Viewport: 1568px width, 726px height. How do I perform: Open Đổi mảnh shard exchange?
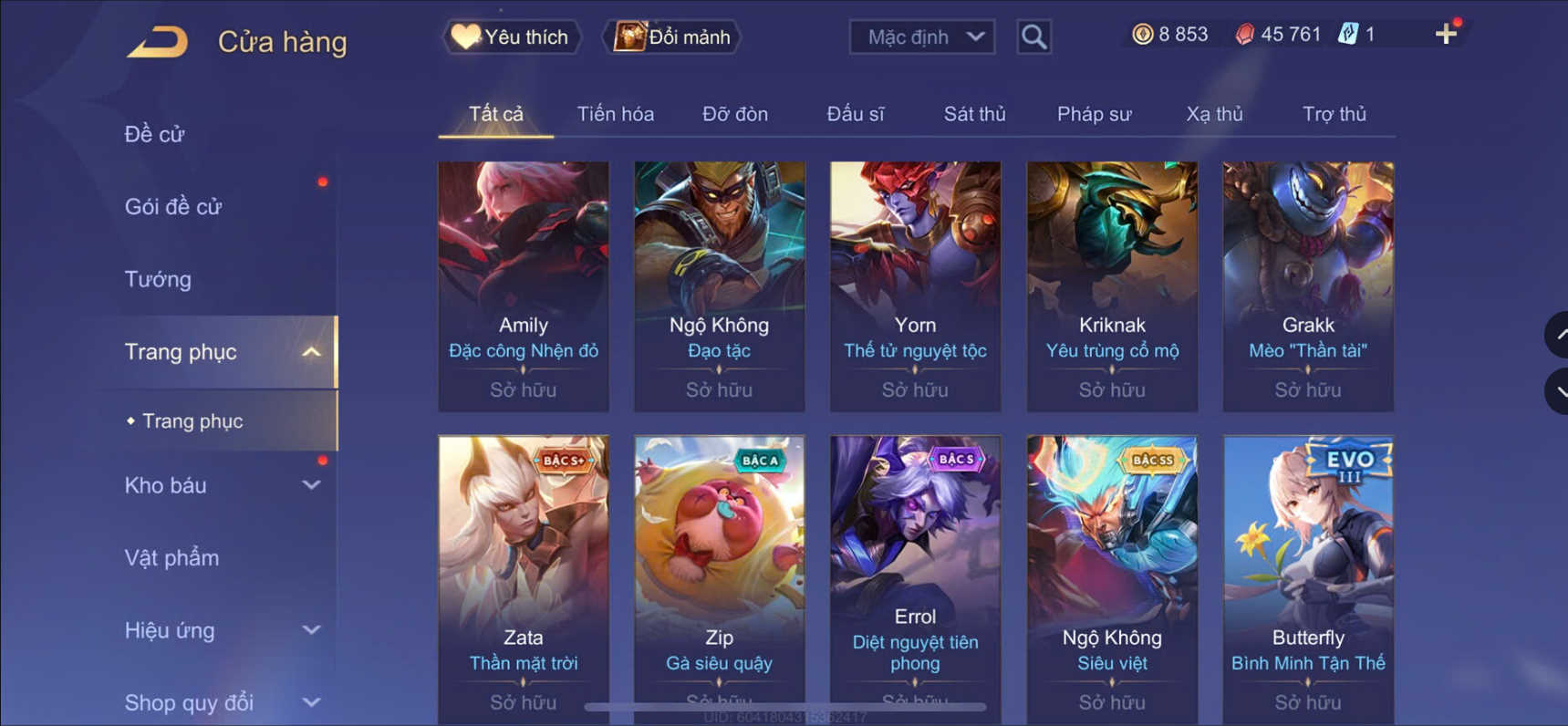672,37
